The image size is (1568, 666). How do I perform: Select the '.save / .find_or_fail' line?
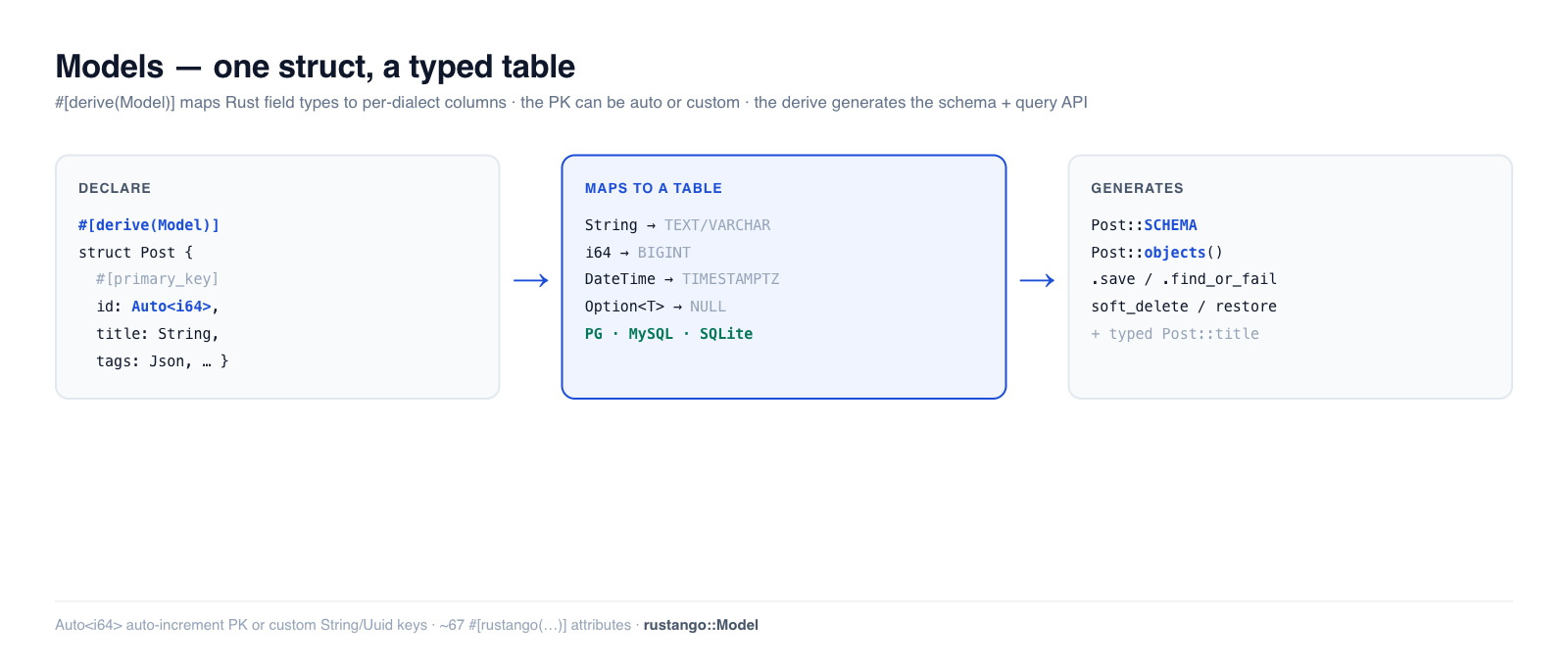[1184, 279]
